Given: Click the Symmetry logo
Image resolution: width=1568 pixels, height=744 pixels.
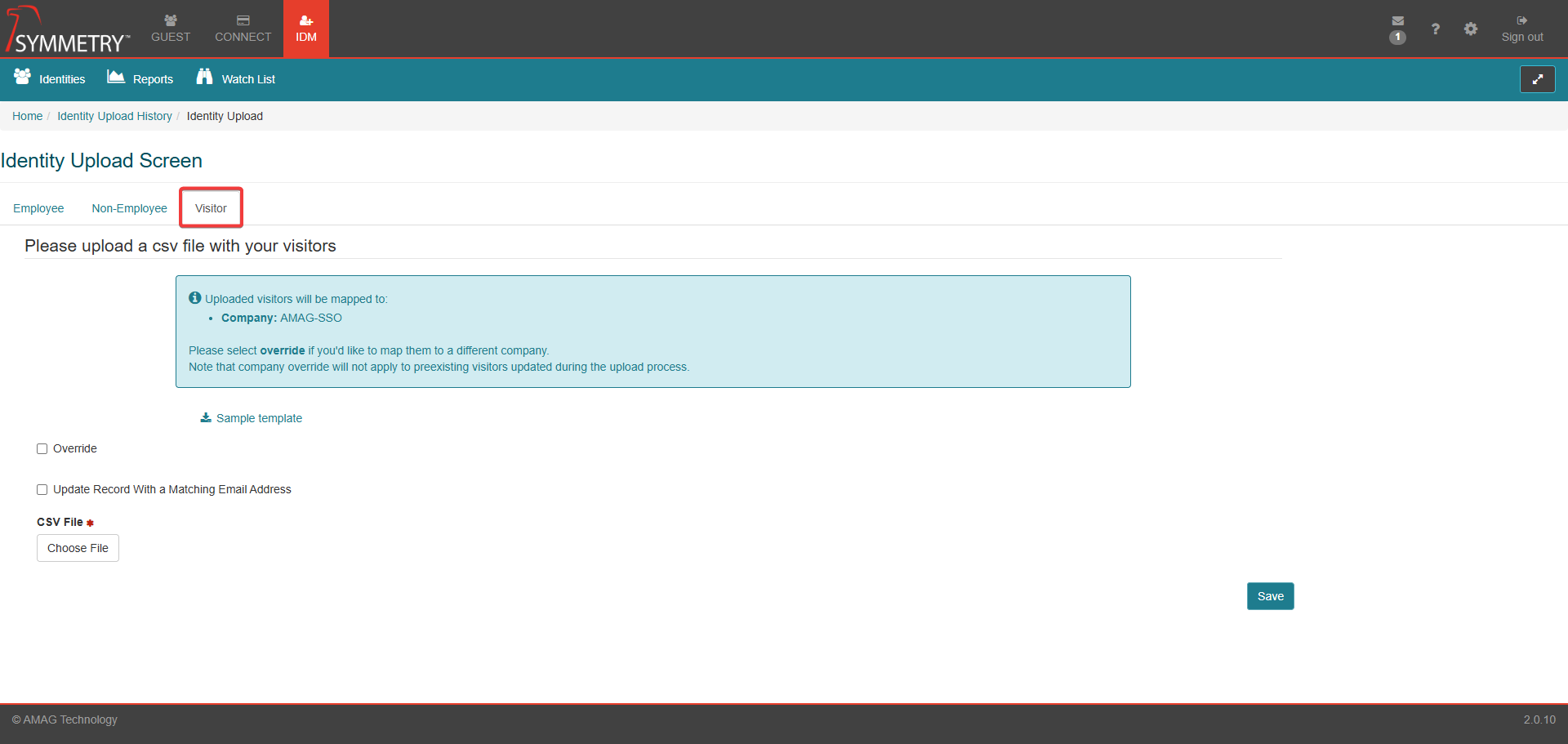Looking at the screenshot, I should (x=67, y=31).
